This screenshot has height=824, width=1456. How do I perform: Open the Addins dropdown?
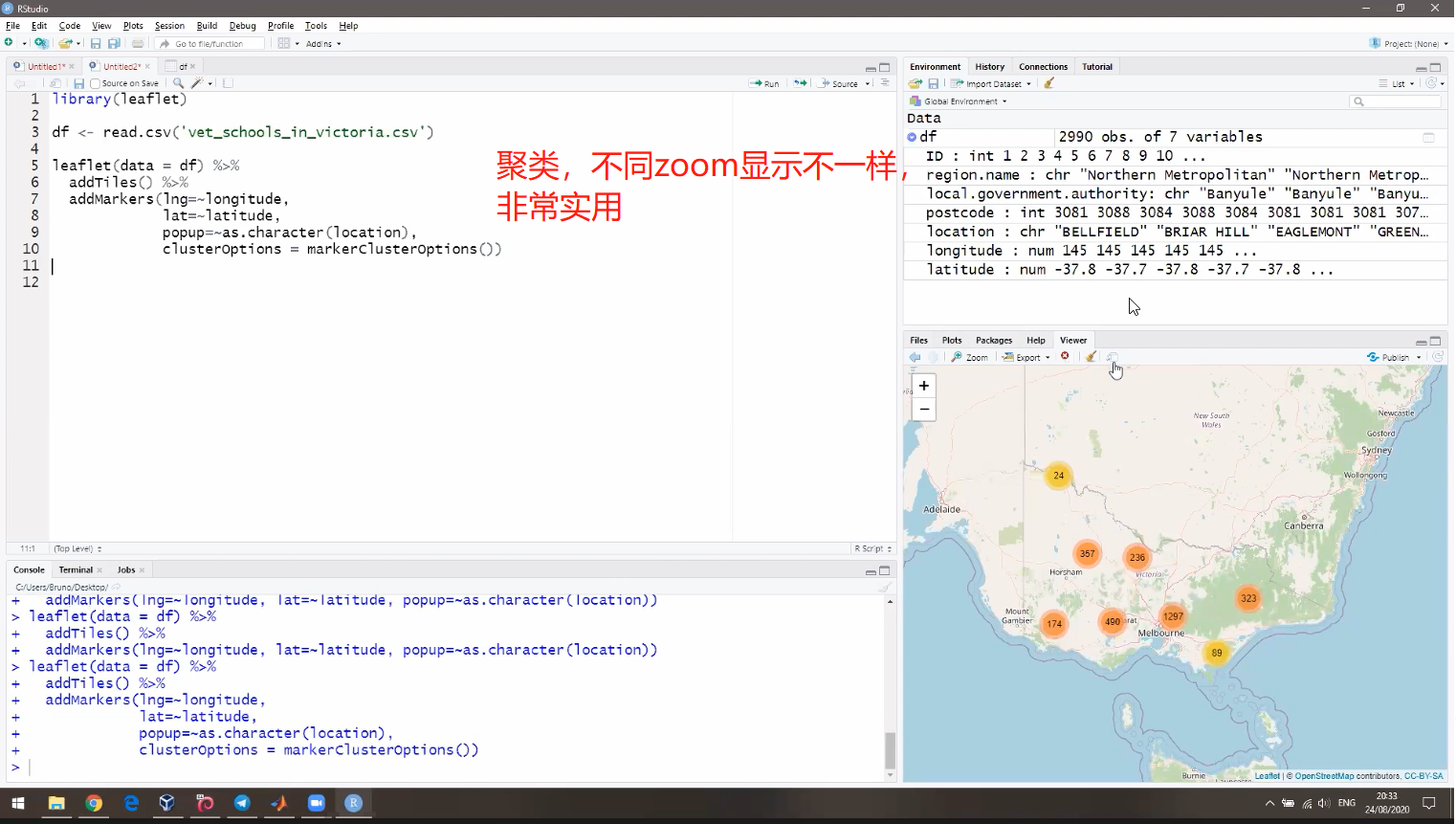[x=323, y=43]
